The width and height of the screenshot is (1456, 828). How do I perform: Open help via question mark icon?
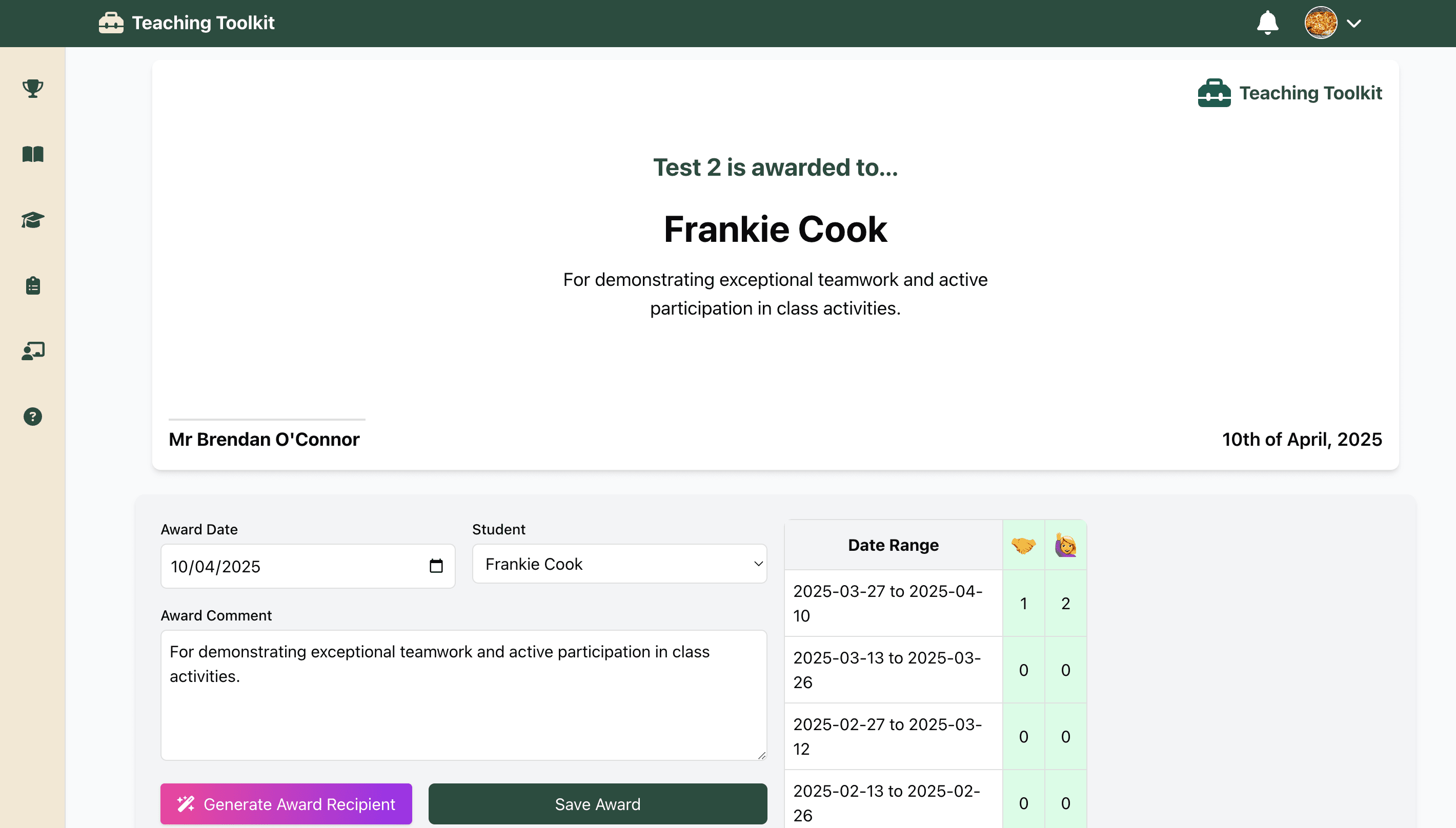tap(32, 417)
